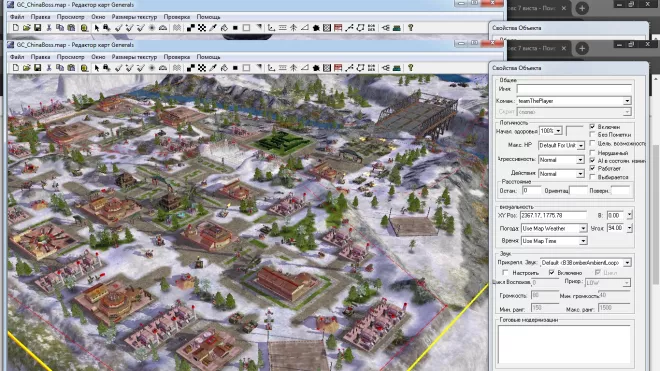Click the spinner arrows next to Угол 94.00
Screen dimensions: 660x371
(x=629, y=228)
